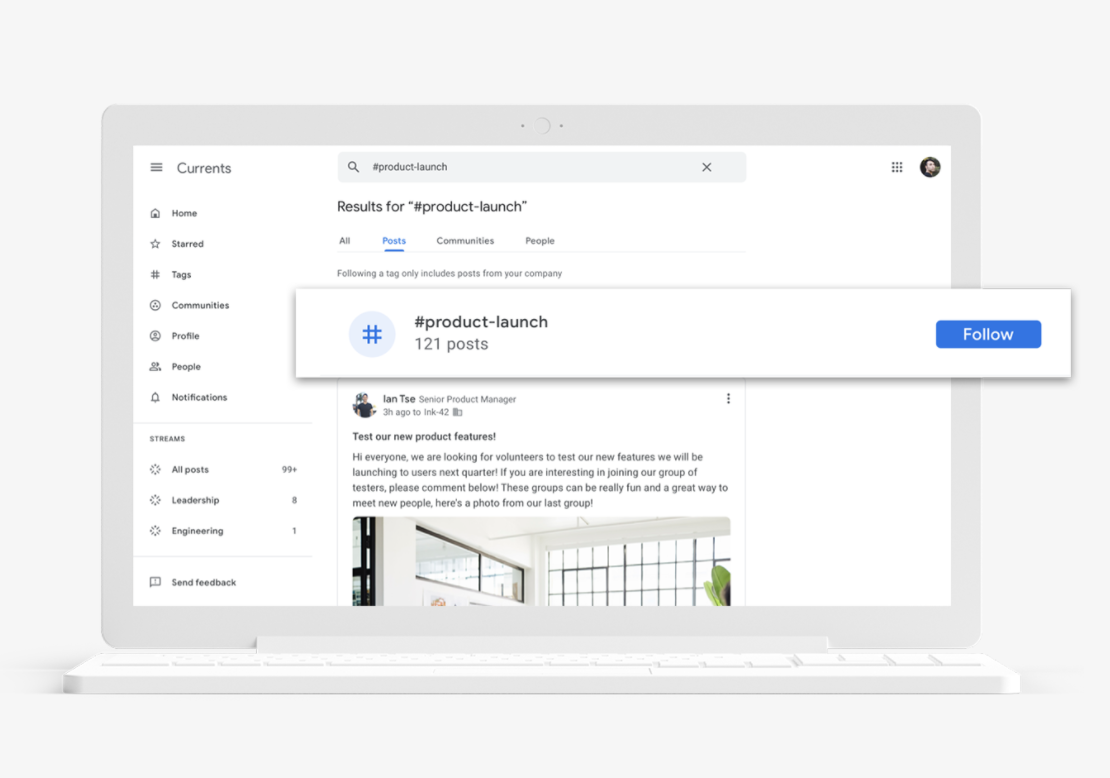This screenshot has height=778, width=1110.
Task: Click the post title Test our new product features!
Action: (424, 436)
